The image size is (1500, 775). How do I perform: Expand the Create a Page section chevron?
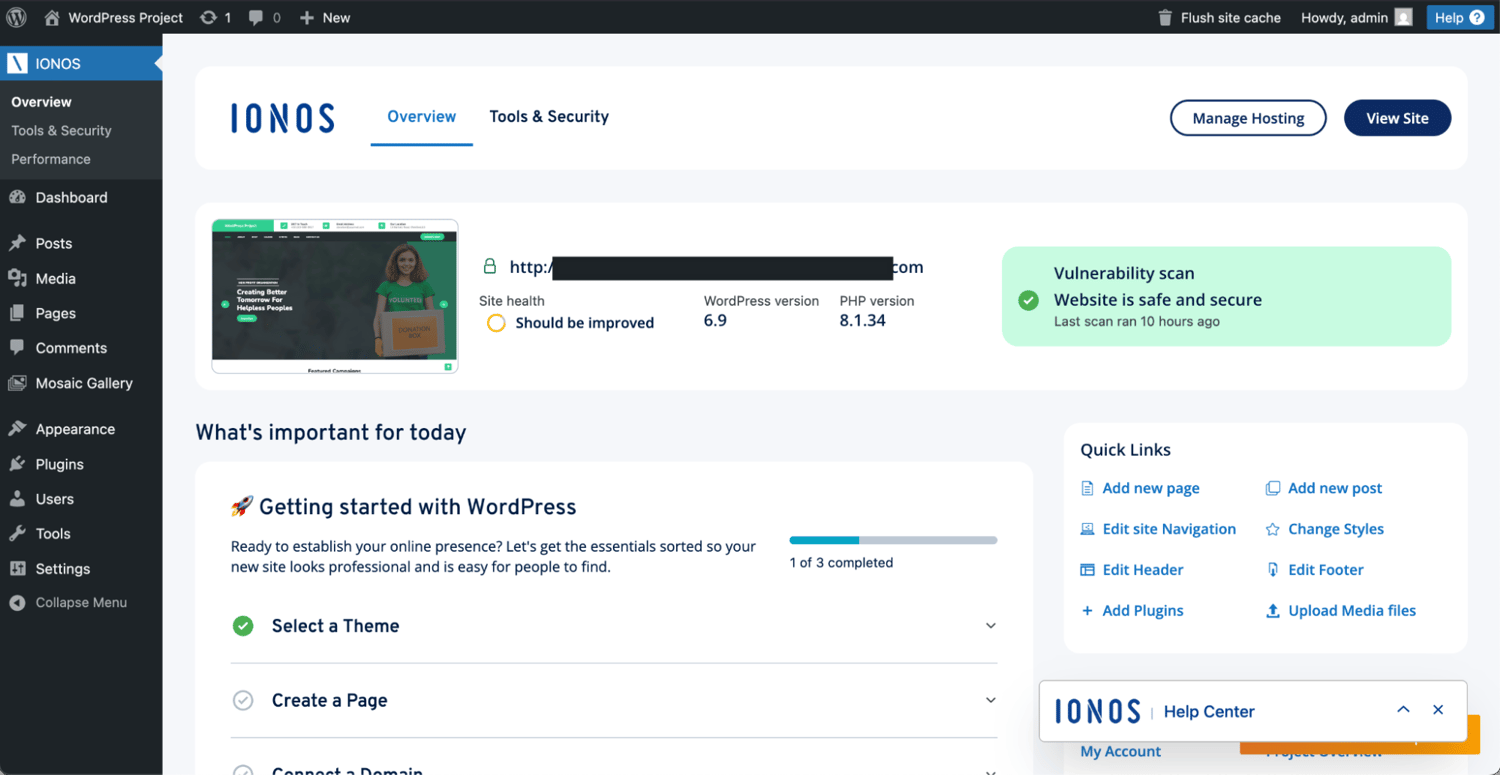point(991,700)
